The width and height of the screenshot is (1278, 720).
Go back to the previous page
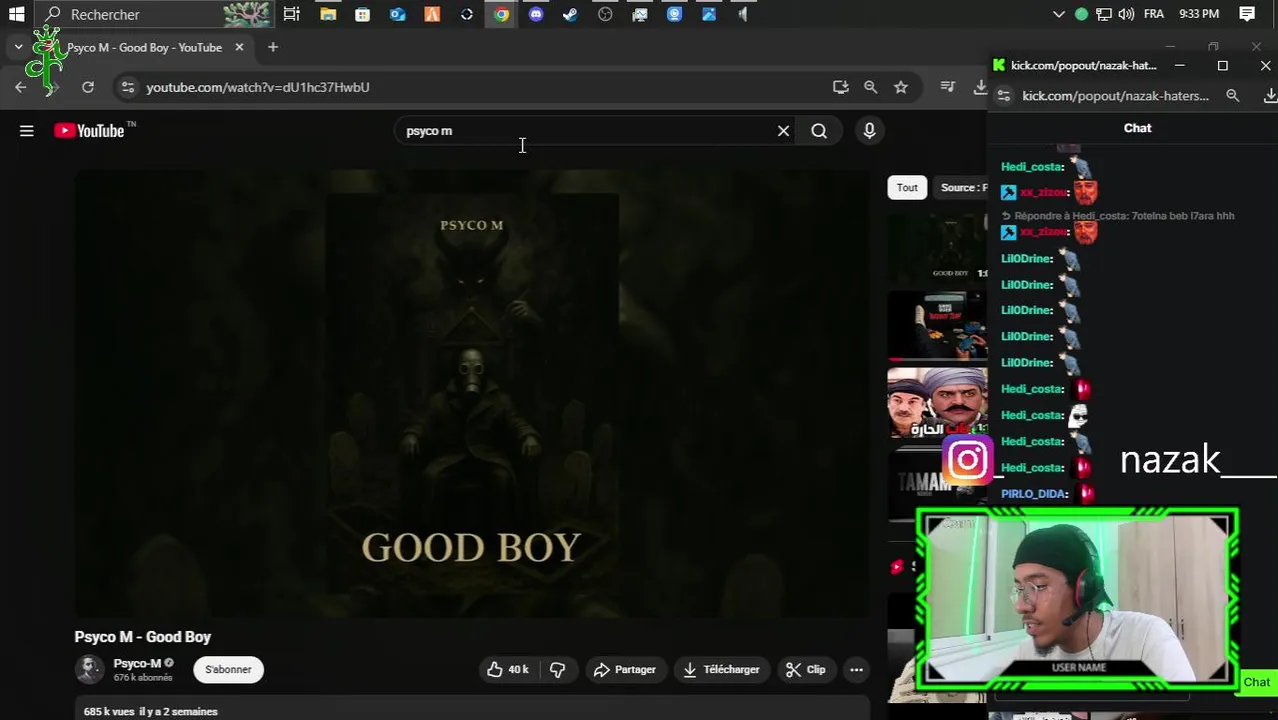pos(21,87)
